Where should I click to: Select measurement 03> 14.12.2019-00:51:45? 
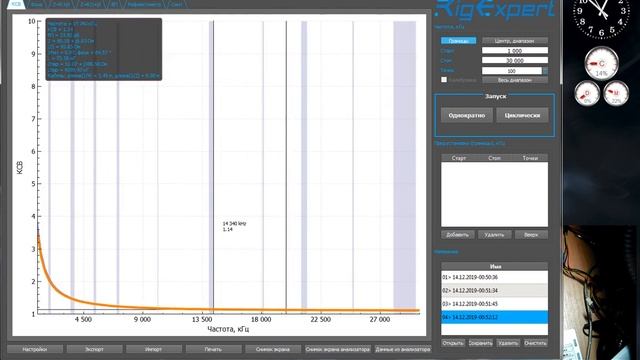(494, 304)
